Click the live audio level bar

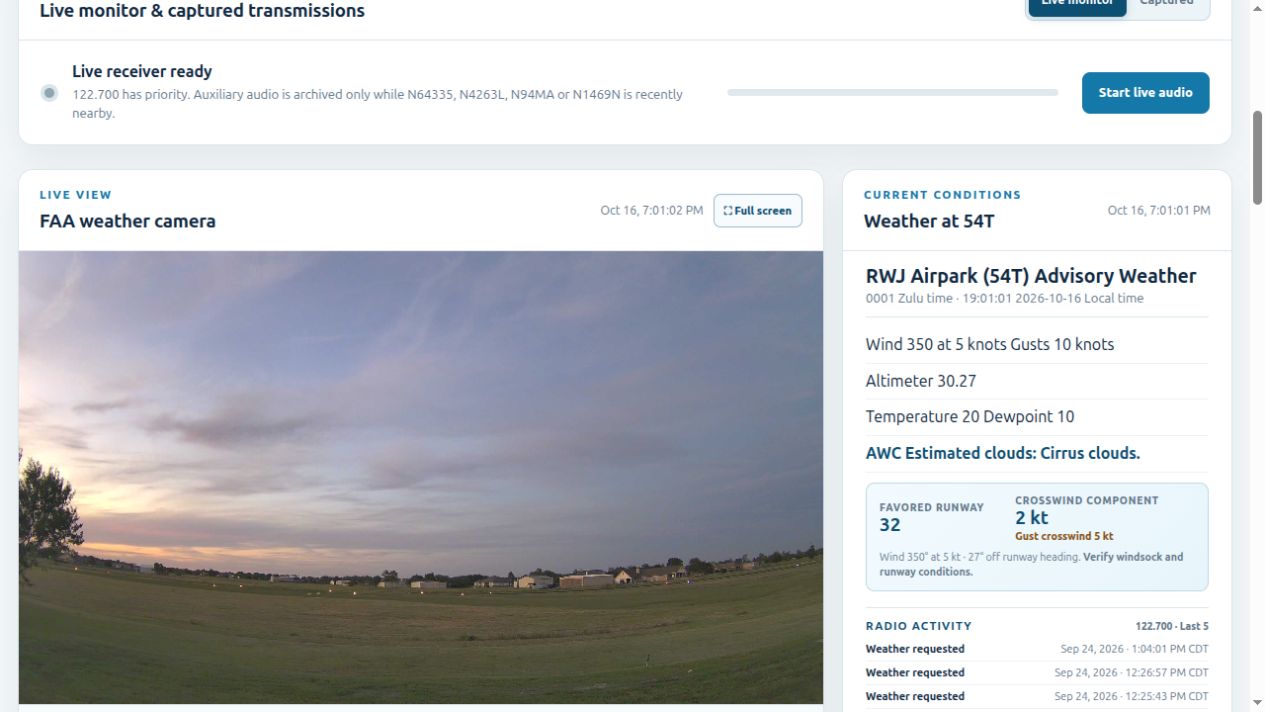click(x=892, y=93)
